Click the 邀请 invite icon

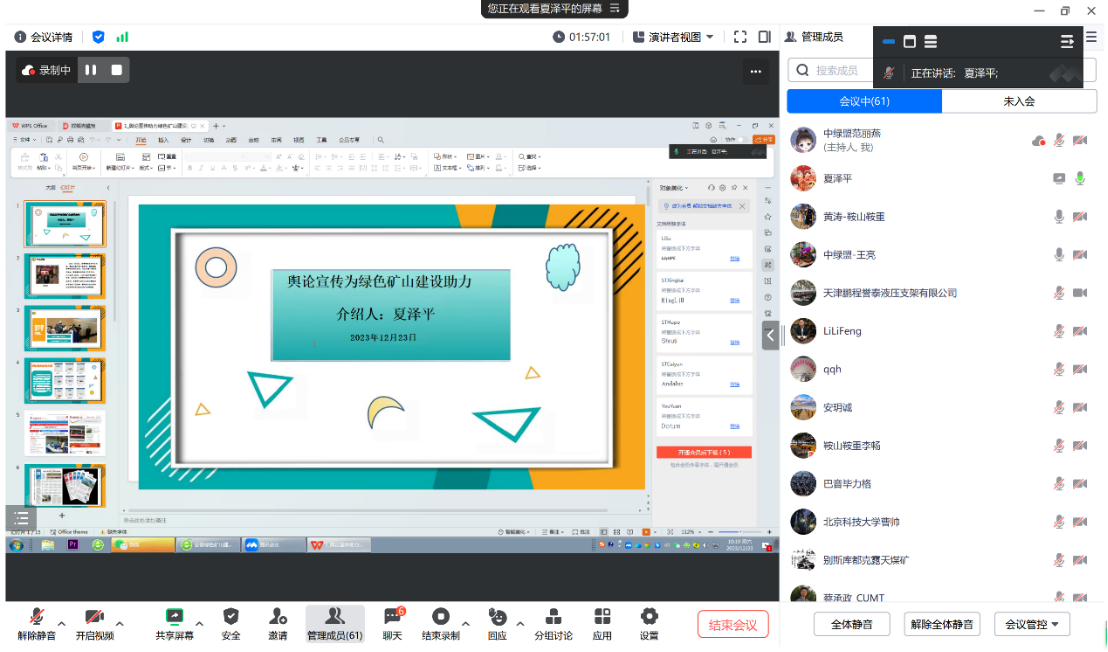[278, 617]
